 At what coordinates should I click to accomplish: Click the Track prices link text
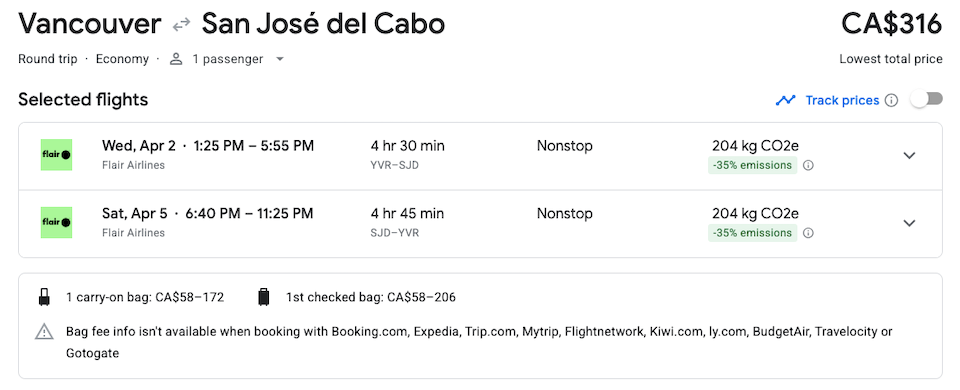click(x=842, y=100)
